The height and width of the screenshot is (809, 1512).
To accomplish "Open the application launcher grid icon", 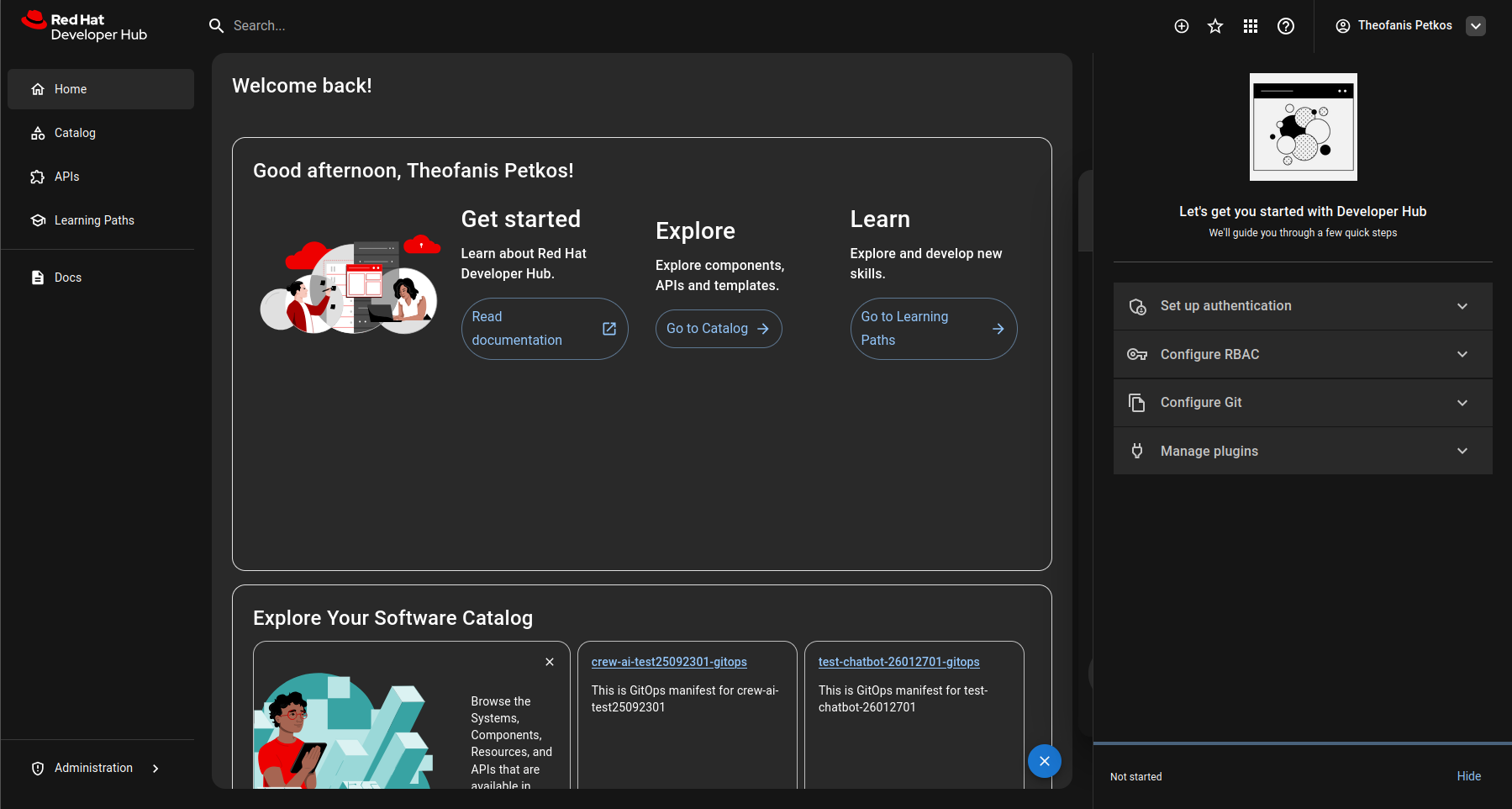I will 1251,26.
